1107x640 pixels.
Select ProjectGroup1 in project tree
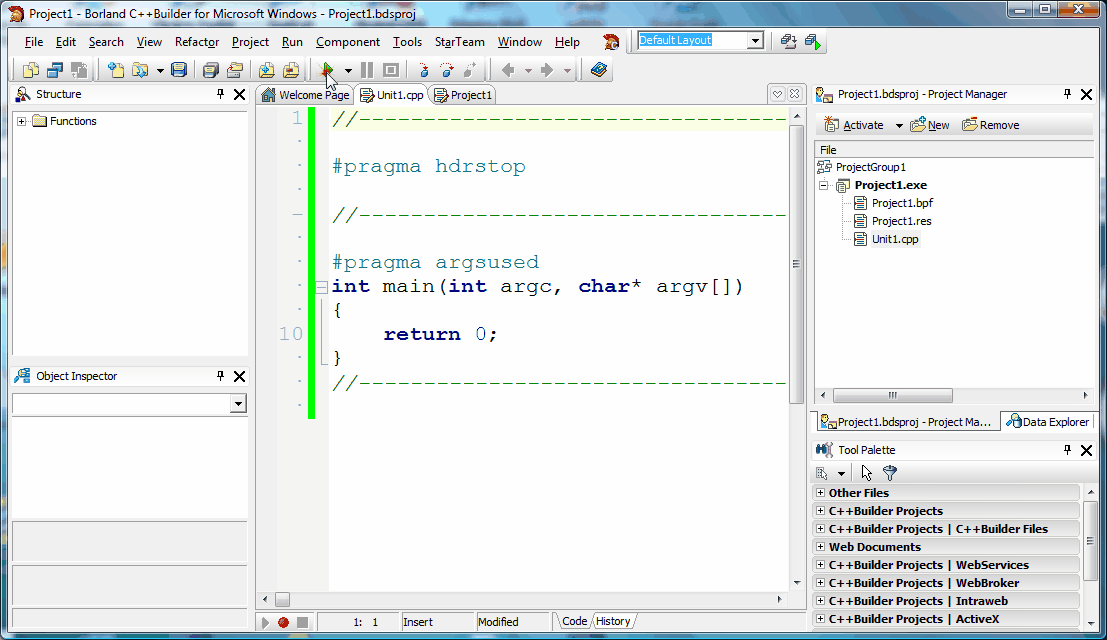[870, 167]
